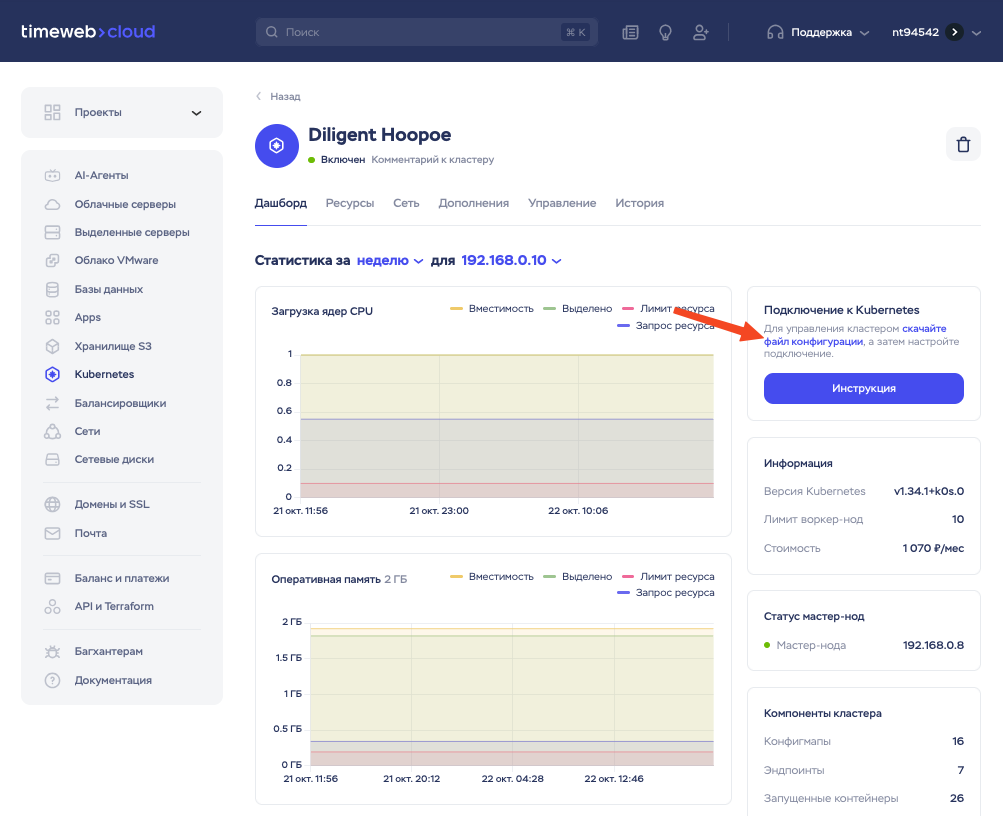Click the скачайте файл конфигурации link
This screenshot has height=816, width=1003.
[812, 341]
